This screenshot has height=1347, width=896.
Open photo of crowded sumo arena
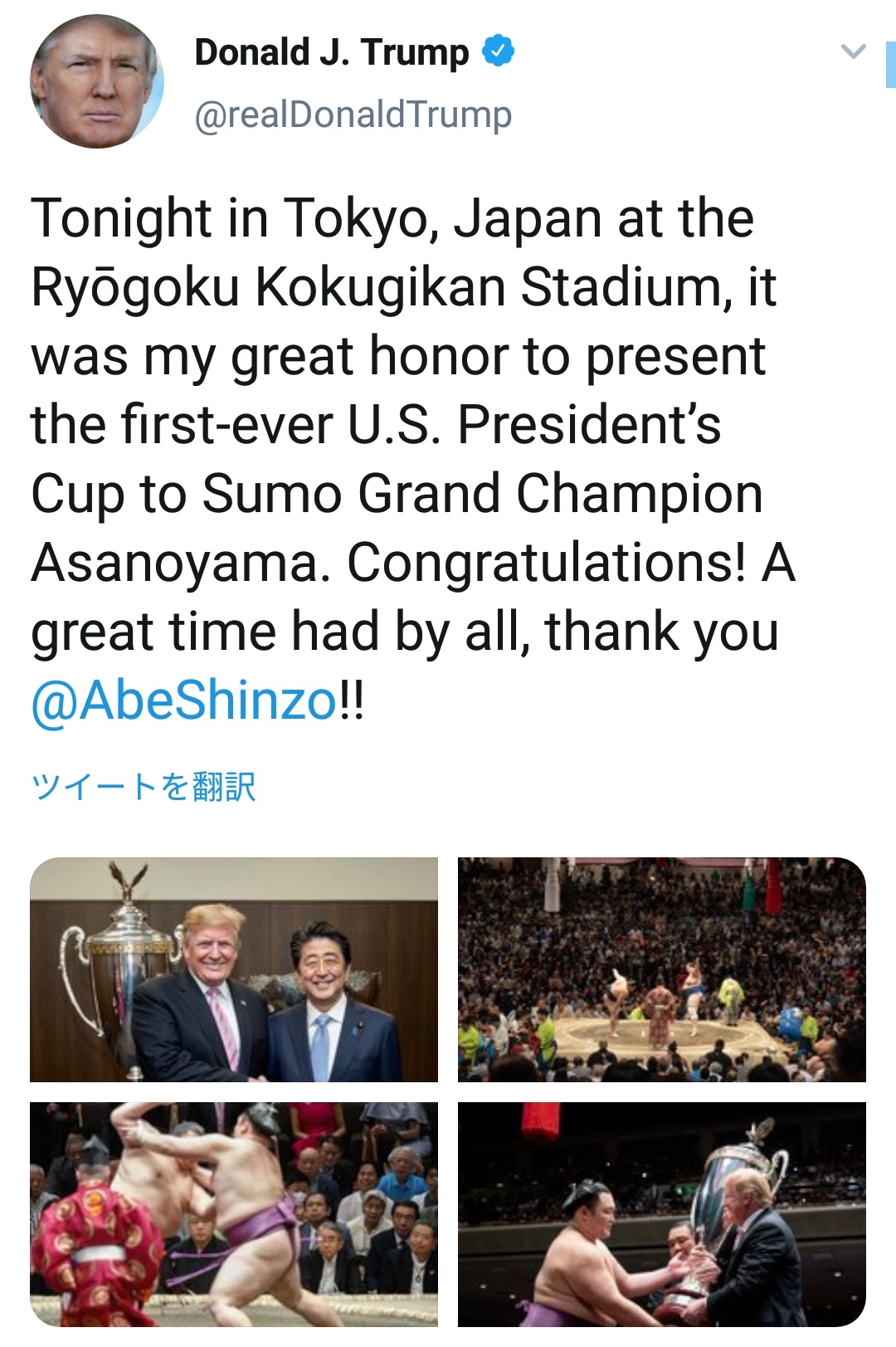pos(661,969)
